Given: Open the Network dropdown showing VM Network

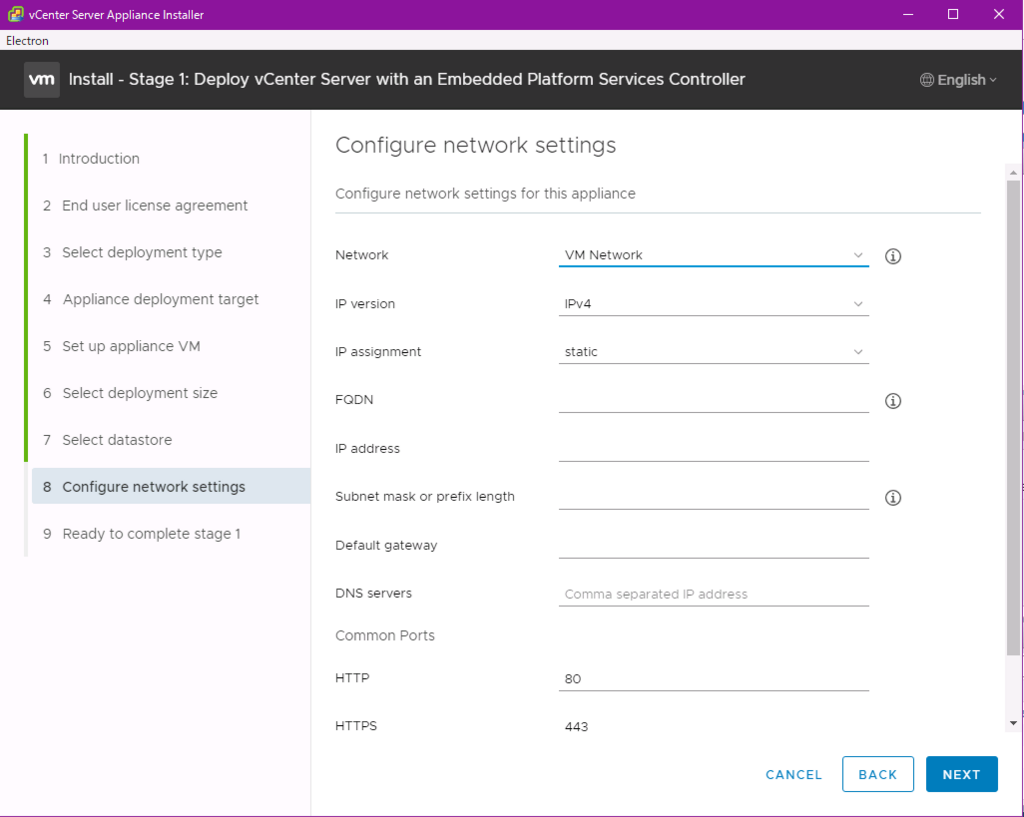Looking at the screenshot, I should (x=713, y=255).
